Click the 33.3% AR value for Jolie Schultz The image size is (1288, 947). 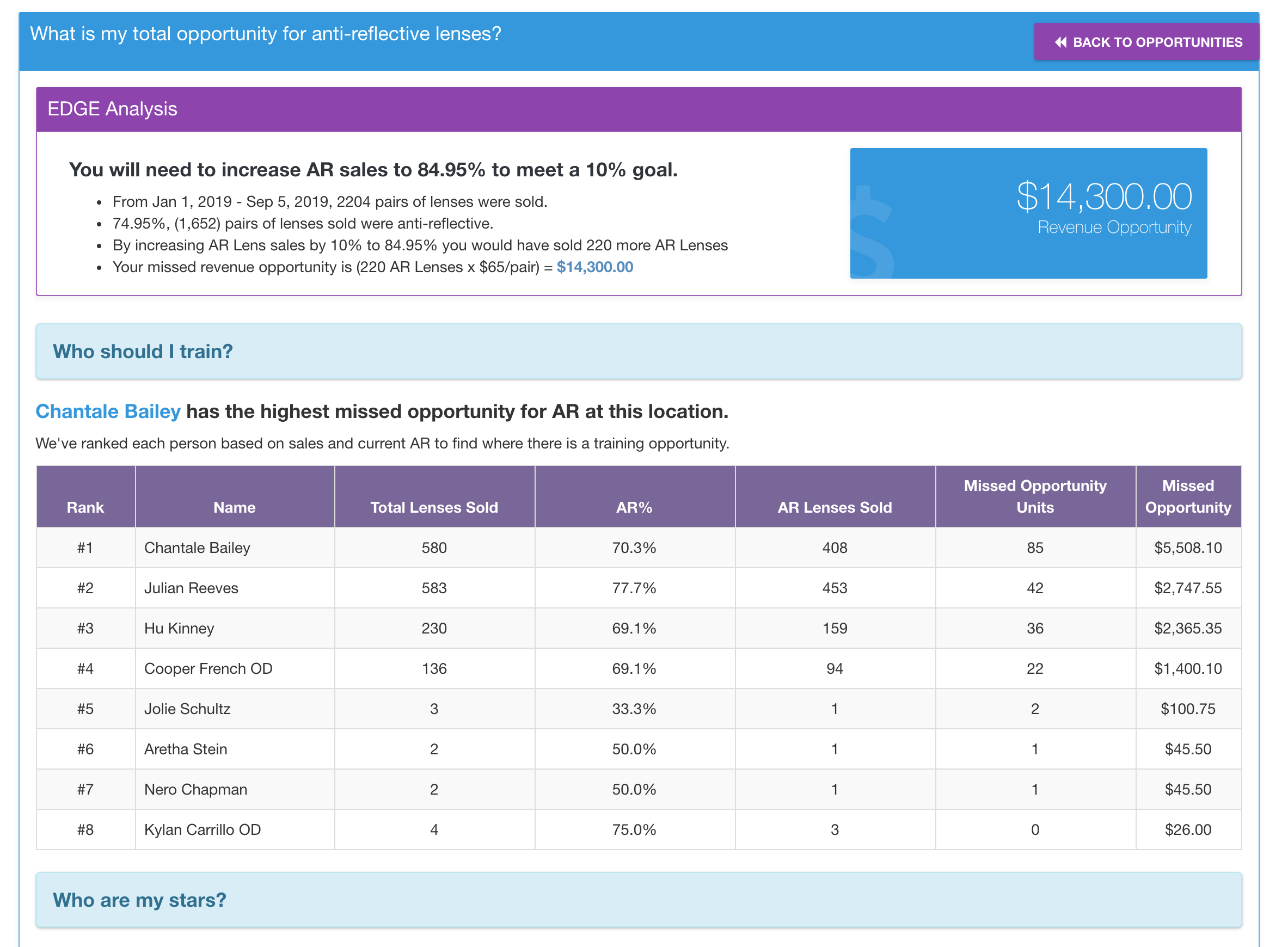coord(634,709)
